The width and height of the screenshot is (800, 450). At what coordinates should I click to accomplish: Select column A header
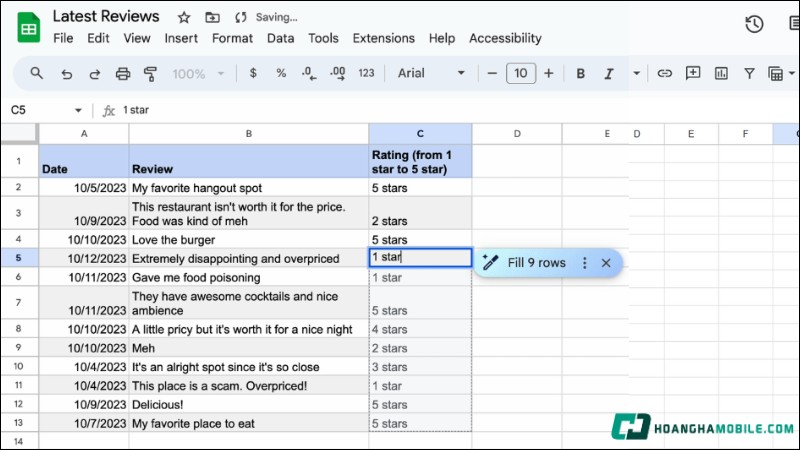coord(84,134)
